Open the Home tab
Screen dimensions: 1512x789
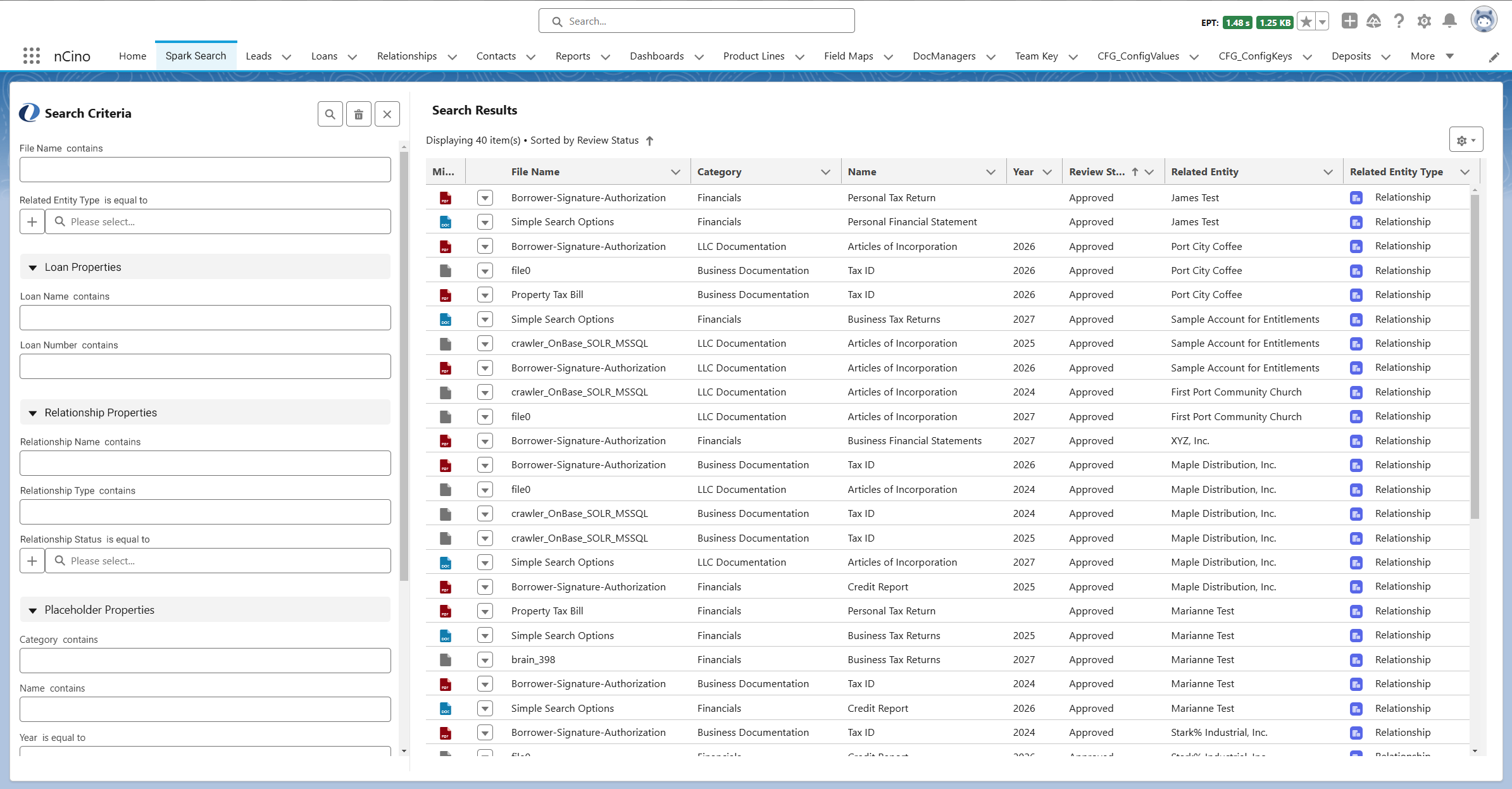click(132, 56)
